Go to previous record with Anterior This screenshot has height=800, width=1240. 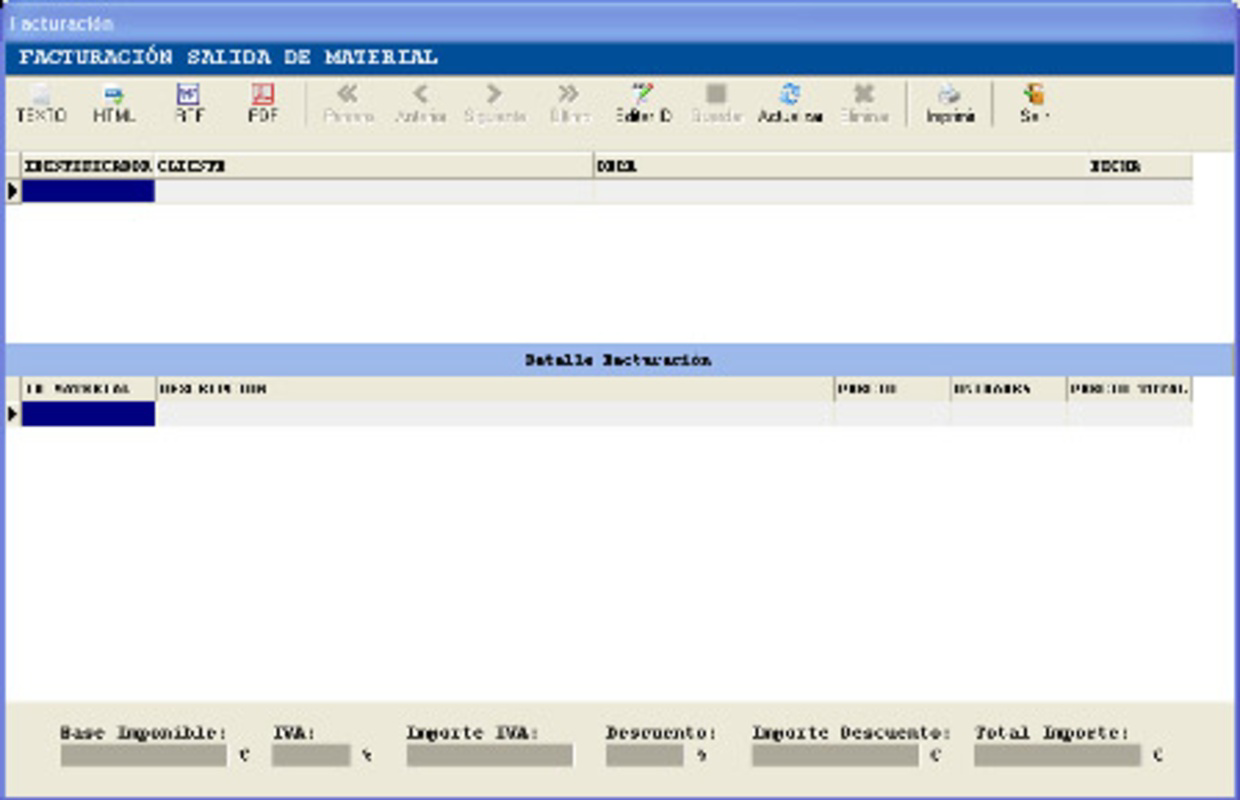[421, 104]
